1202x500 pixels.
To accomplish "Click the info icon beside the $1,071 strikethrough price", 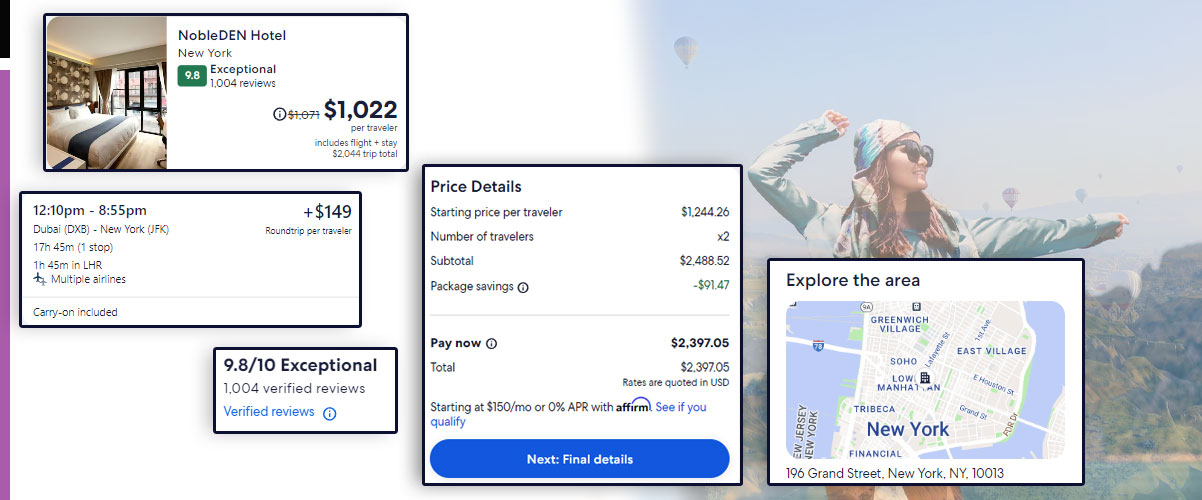I will coord(280,114).
